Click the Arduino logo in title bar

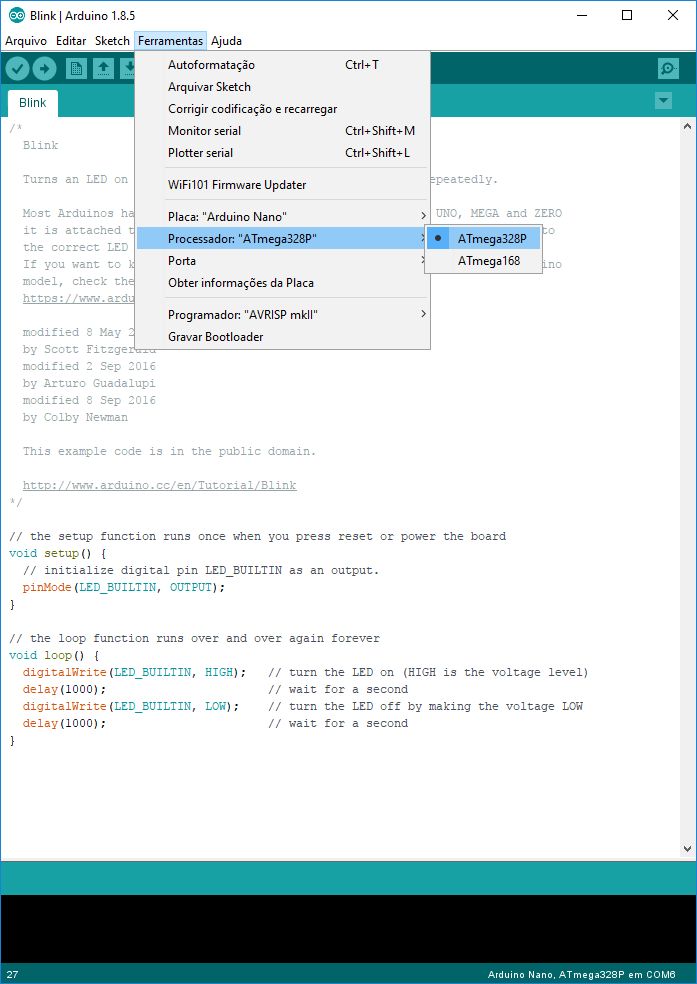(17, 15)
